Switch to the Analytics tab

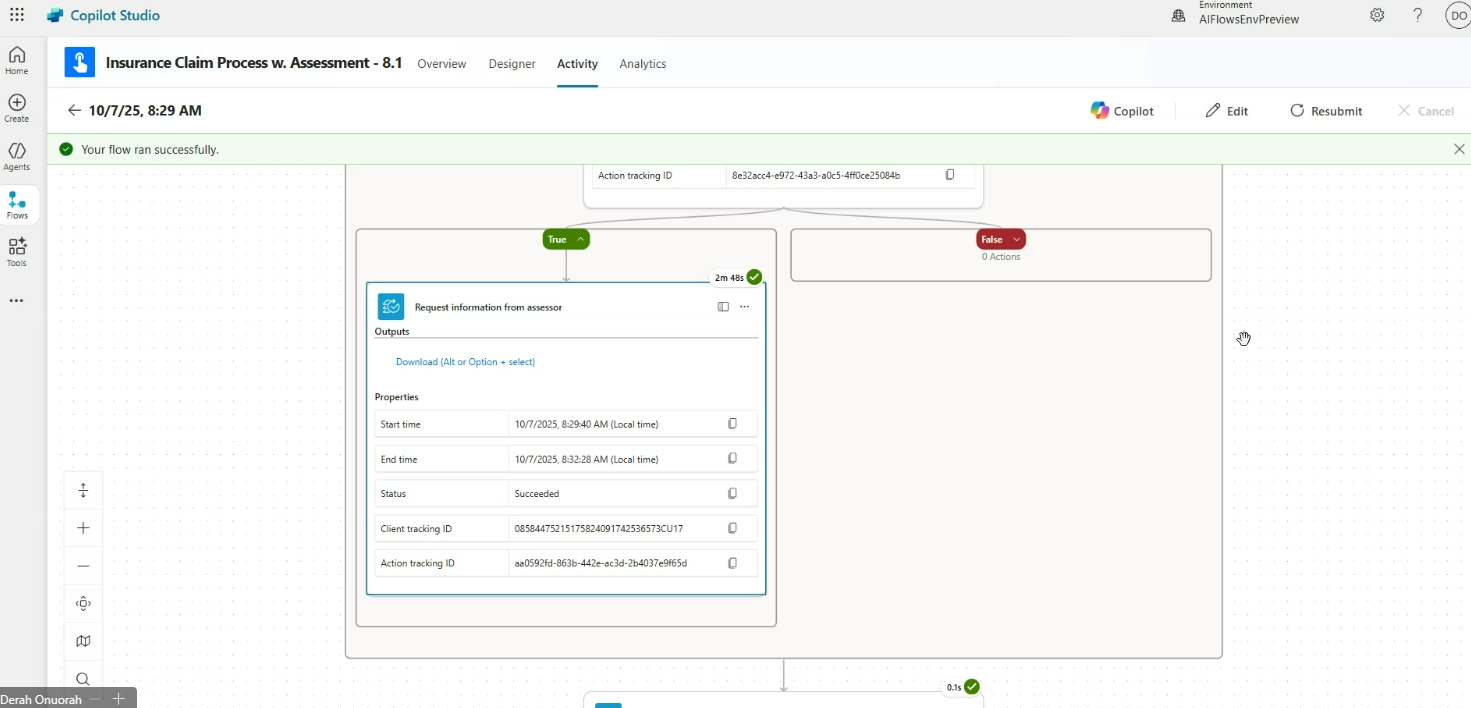point(642,64)
